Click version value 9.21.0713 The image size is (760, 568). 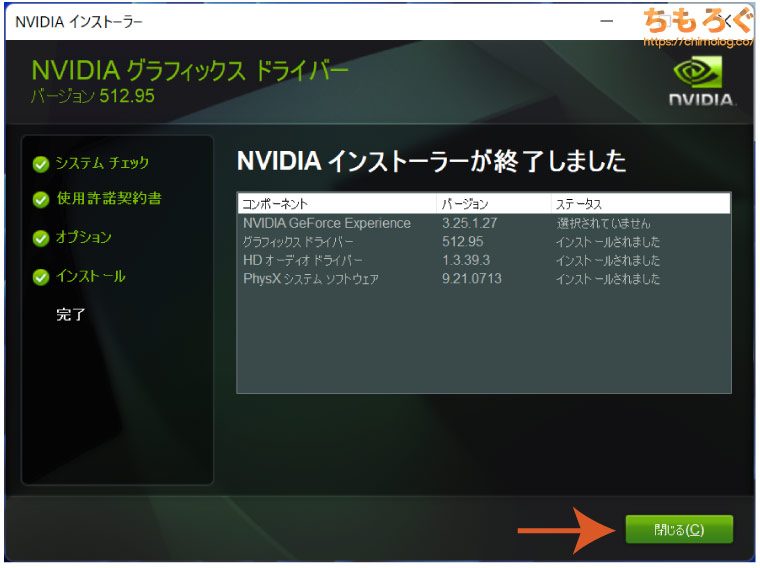click(x=472, y=279)
